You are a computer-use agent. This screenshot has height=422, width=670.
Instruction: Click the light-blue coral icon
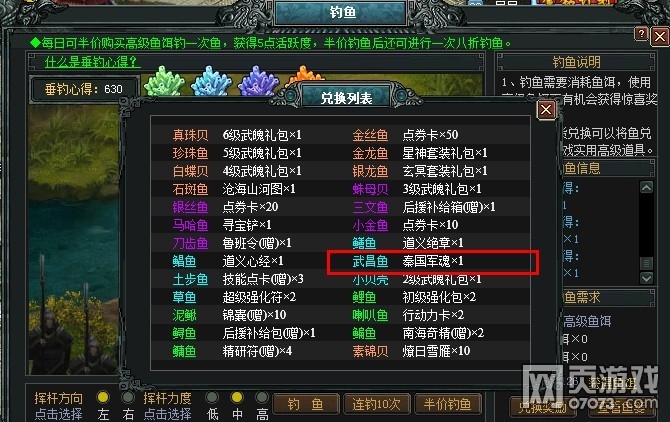coord(211,81)
